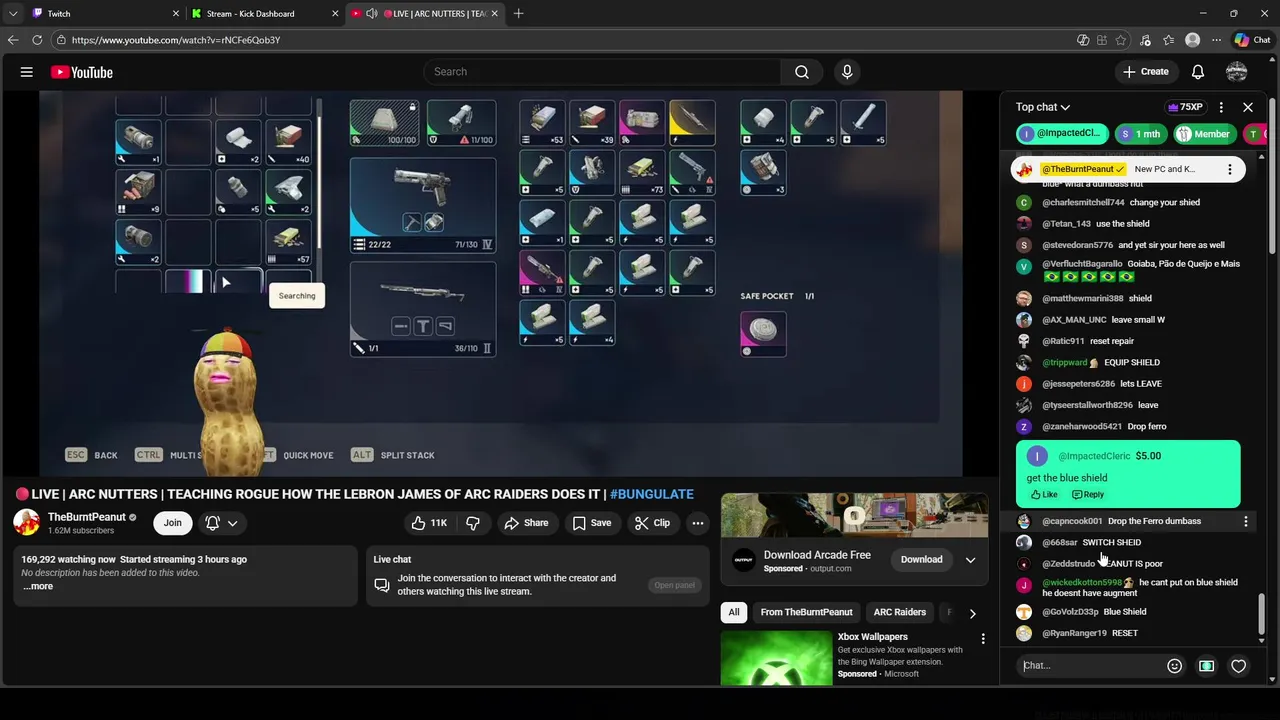
Task: Filter by From TheBurntPeanut
Action: click(x=806, y=612)
